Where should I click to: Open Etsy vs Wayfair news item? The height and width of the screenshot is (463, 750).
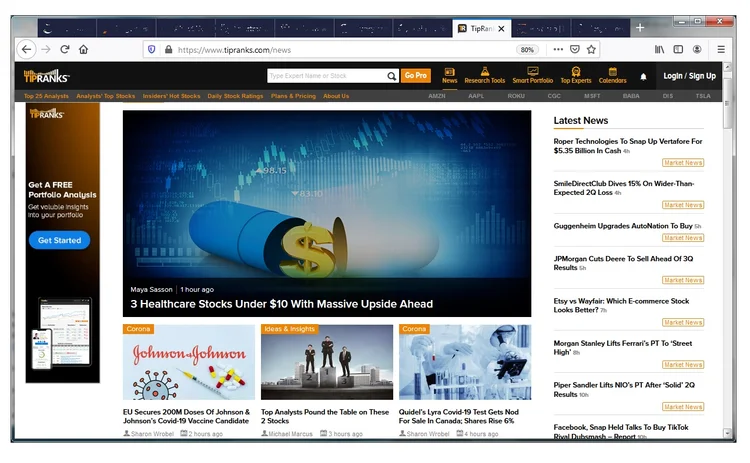click(x=621, y=305)
